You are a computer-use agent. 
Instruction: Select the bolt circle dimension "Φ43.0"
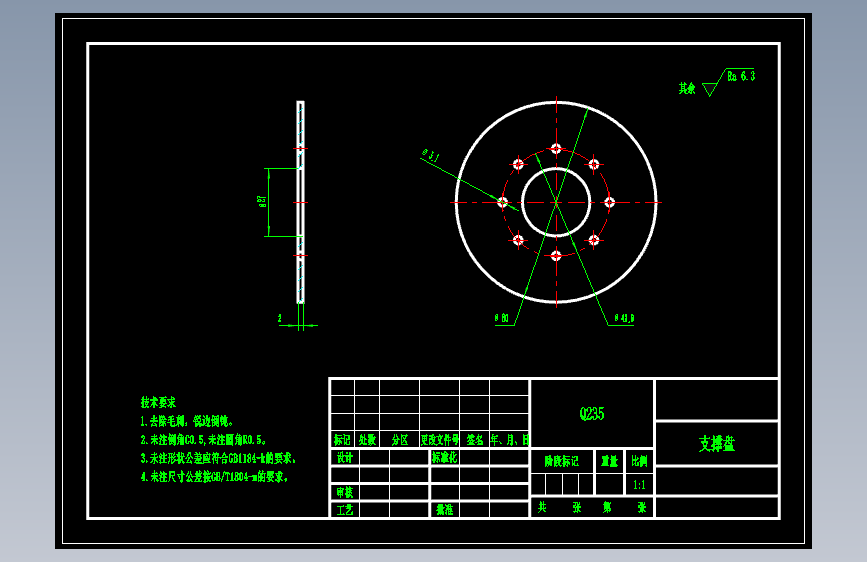click(624, 318)
